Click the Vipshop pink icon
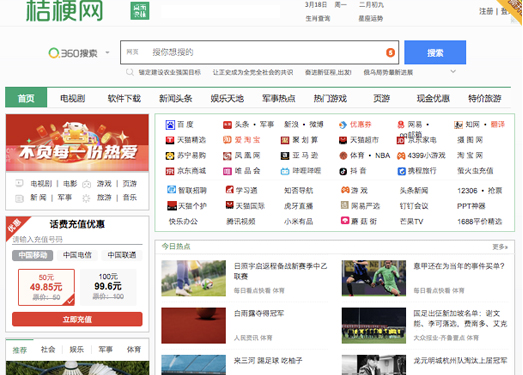The width and height of the screenshot is (523, 375). pos(227,171)
